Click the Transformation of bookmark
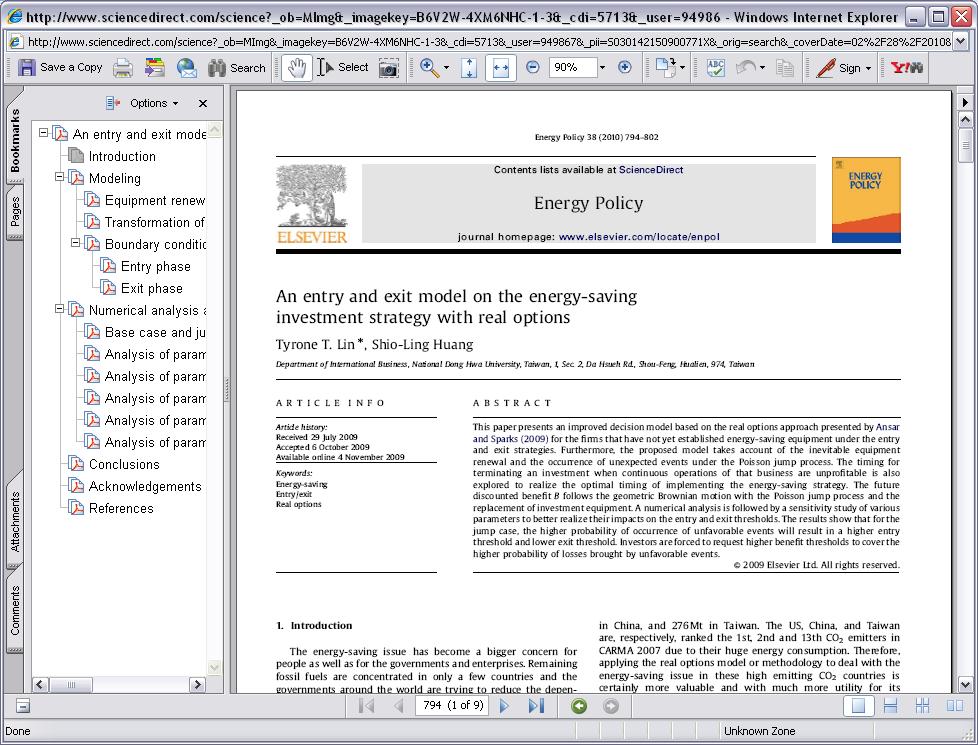This screenshot has height=745, width=978. (155, 222)
